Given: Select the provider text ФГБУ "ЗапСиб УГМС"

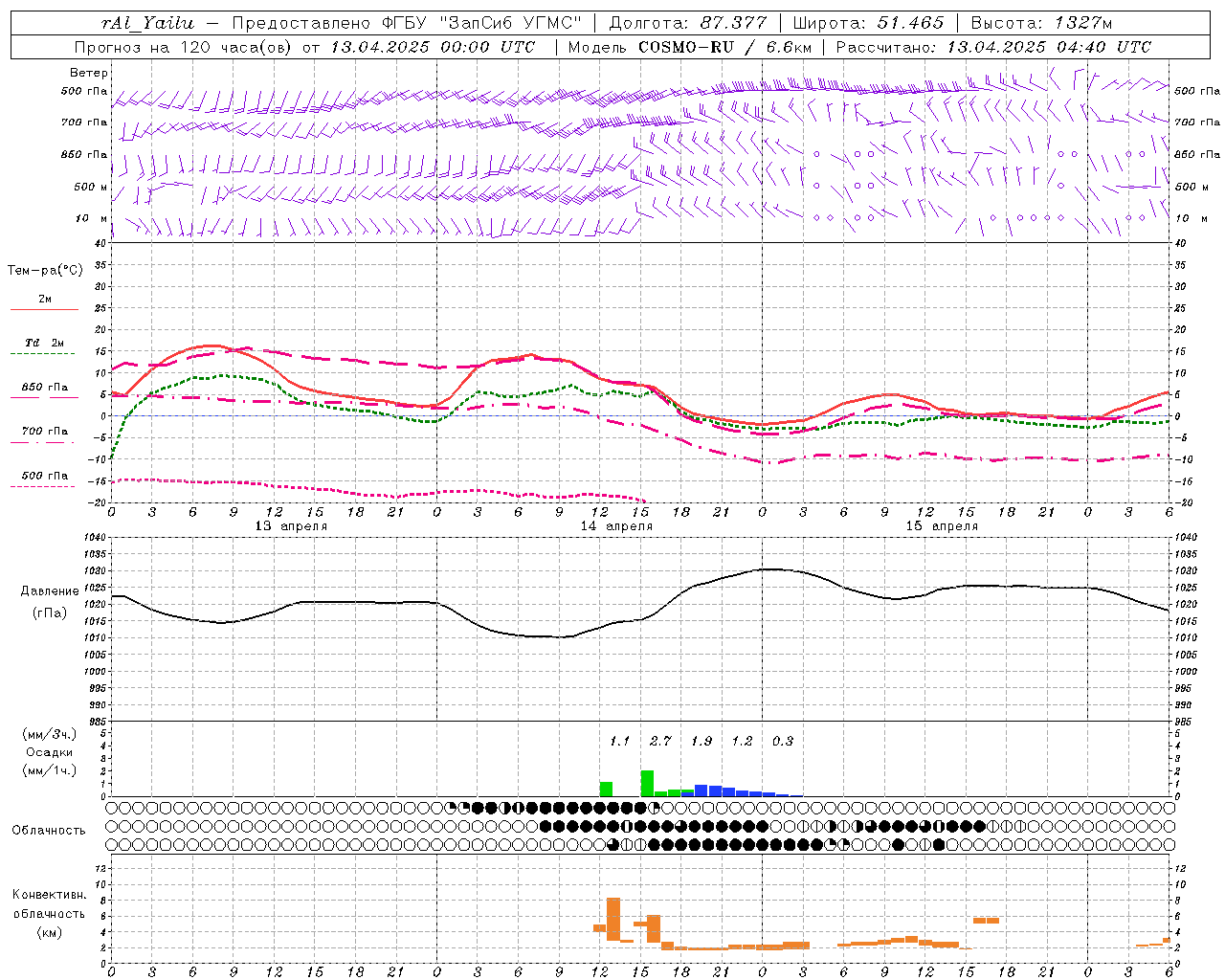Looking at the screenshot, I should click(481, 23).
